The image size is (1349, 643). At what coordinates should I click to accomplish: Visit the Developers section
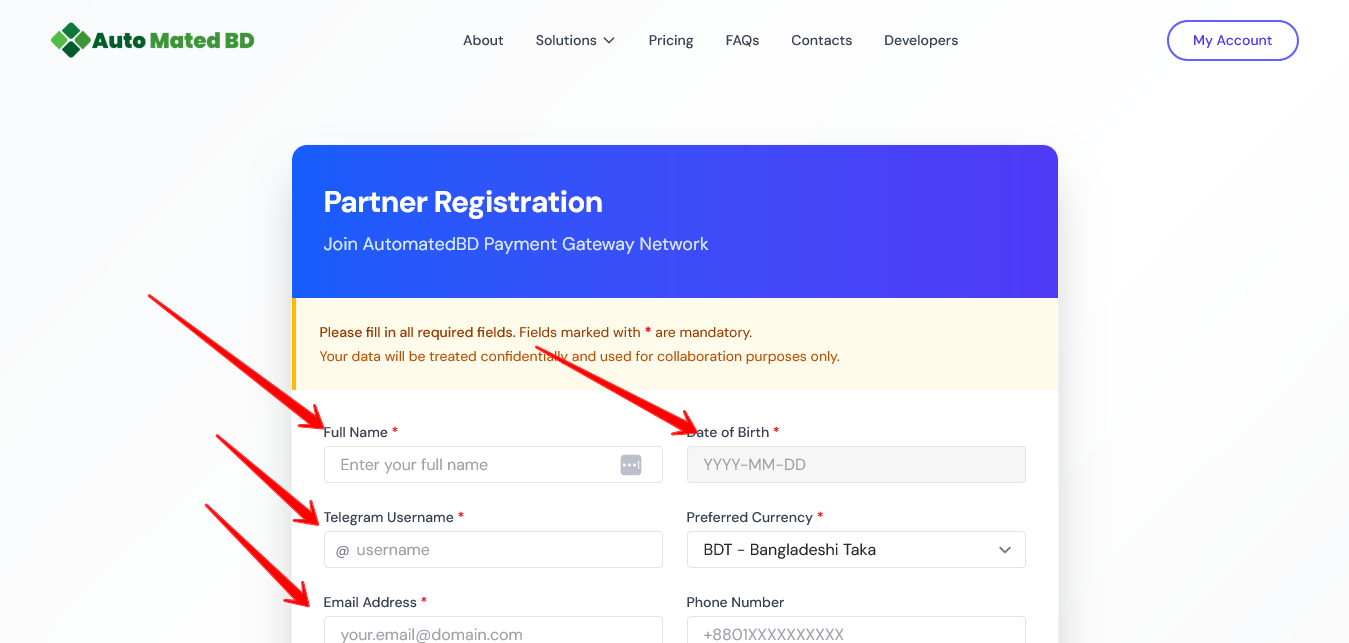point(921,41)
